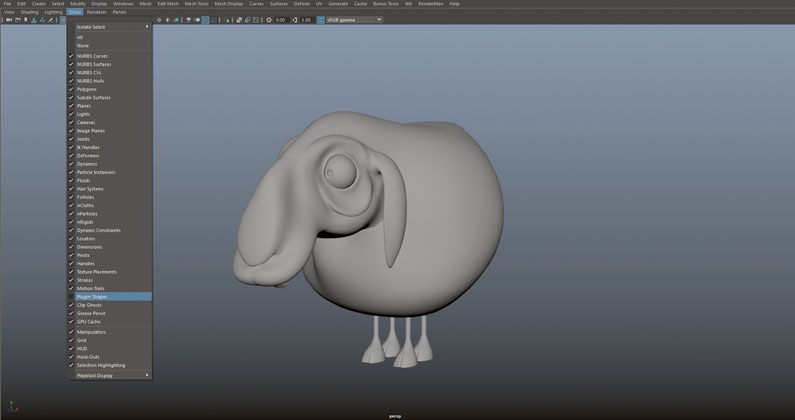Toggle the exposure icon beside the 0.00 field
Viewport: 795px width, 420px height.
pos(269,20)
